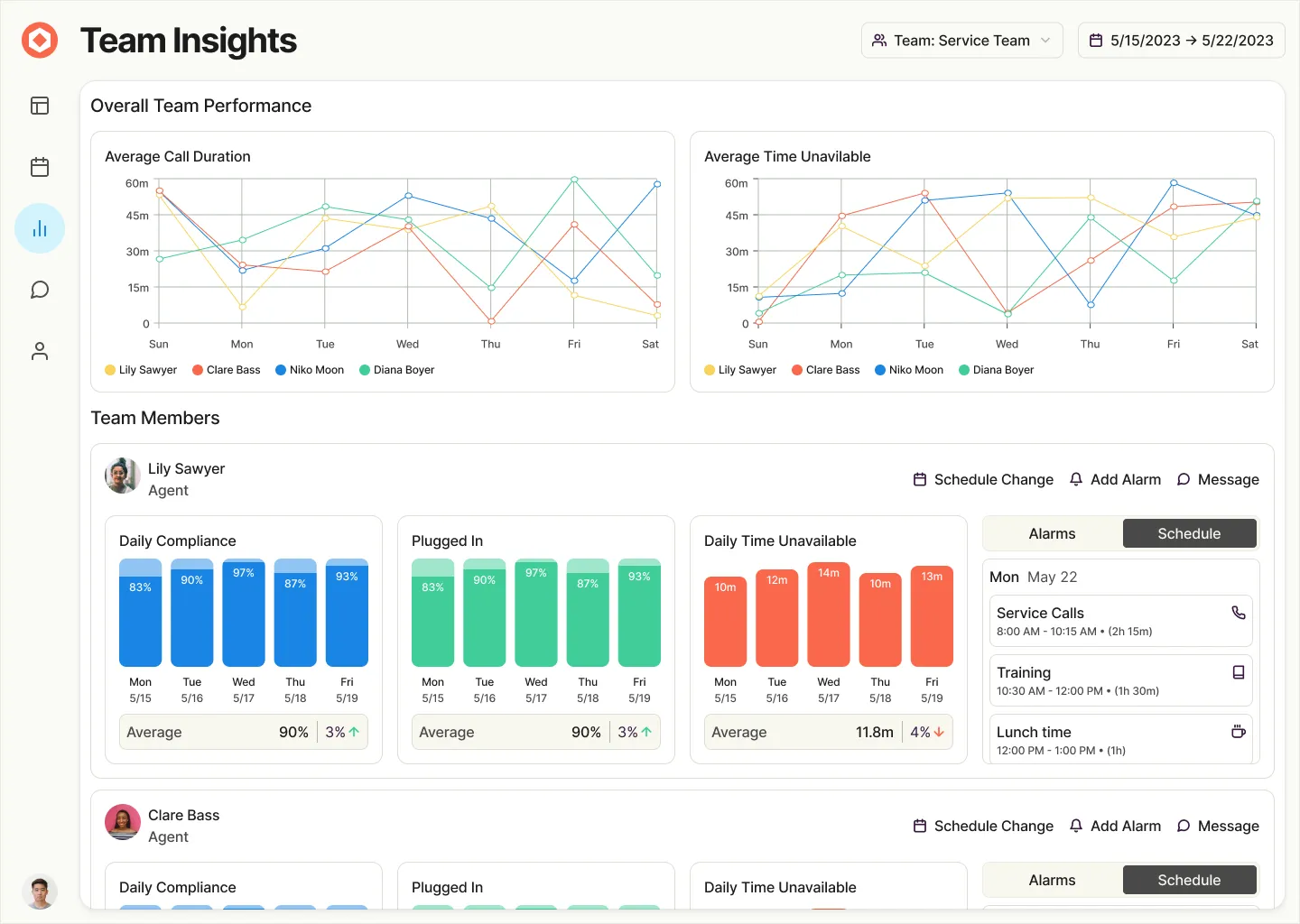Viewport: 1300px width, 924px height.
Task: Open the 5/15/2023 to 5/22/2023 date range picker
Action: tap(1181, 41)
